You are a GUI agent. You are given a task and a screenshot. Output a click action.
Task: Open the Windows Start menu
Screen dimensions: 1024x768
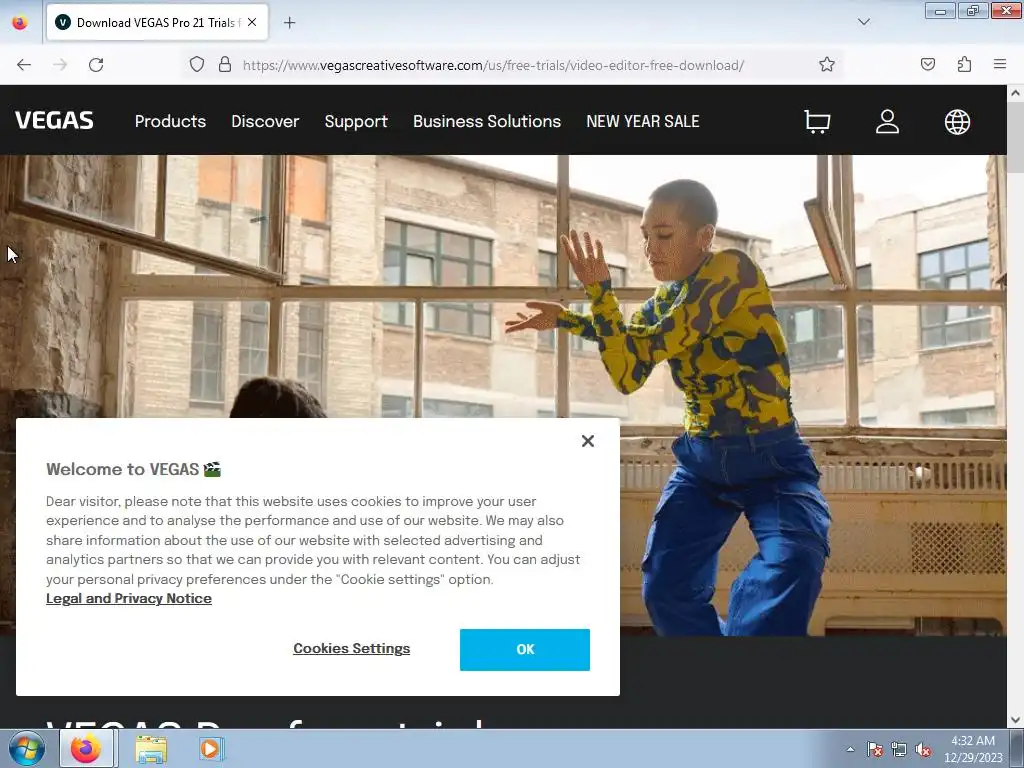[27, 749]
